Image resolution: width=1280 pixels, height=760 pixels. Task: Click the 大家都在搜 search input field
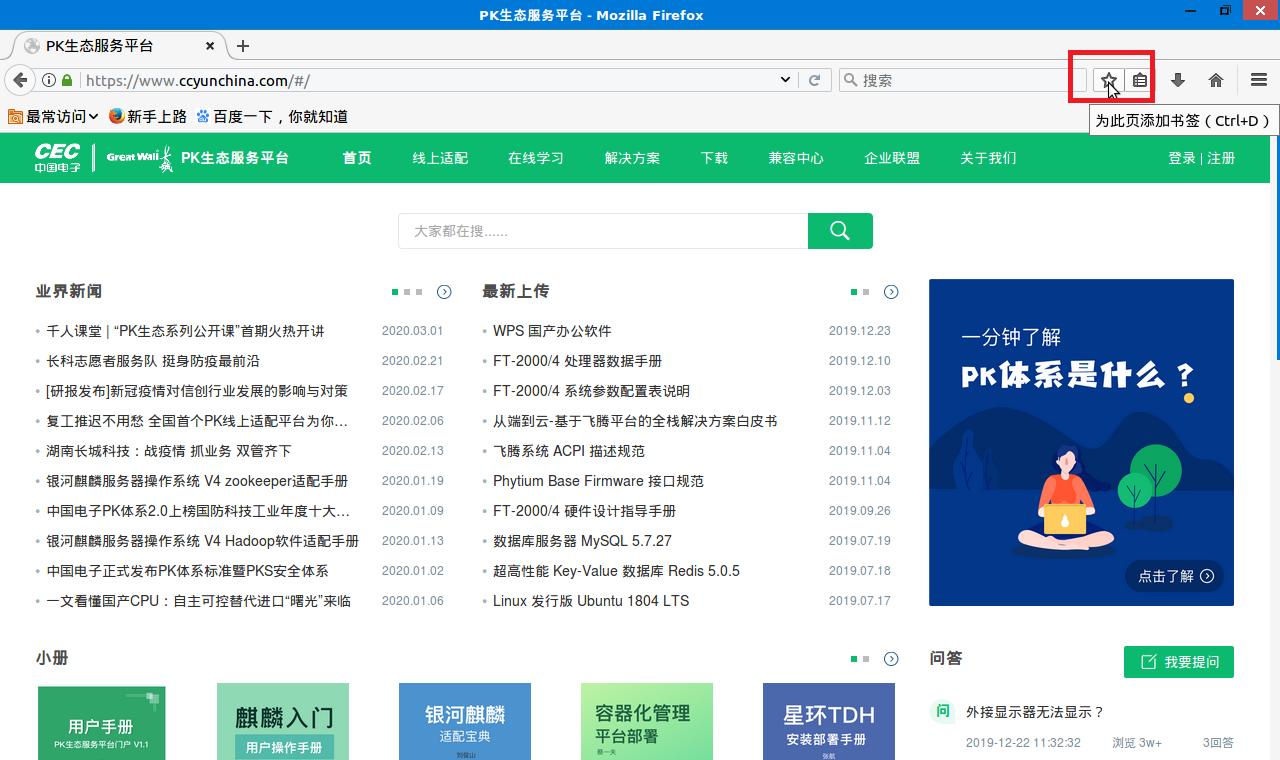(x=600, y=230)
